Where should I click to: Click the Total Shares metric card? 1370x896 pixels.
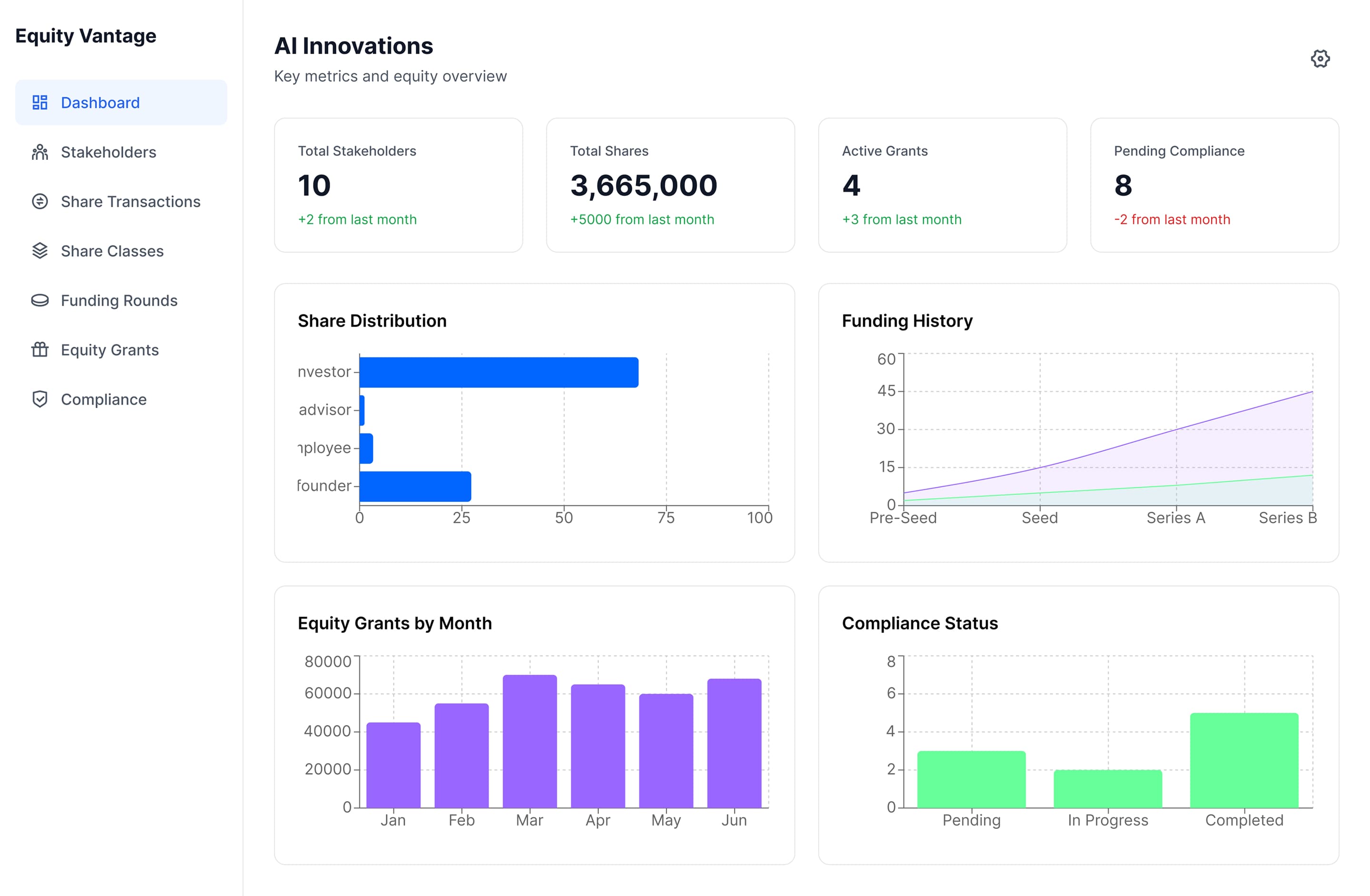(670, 185)
